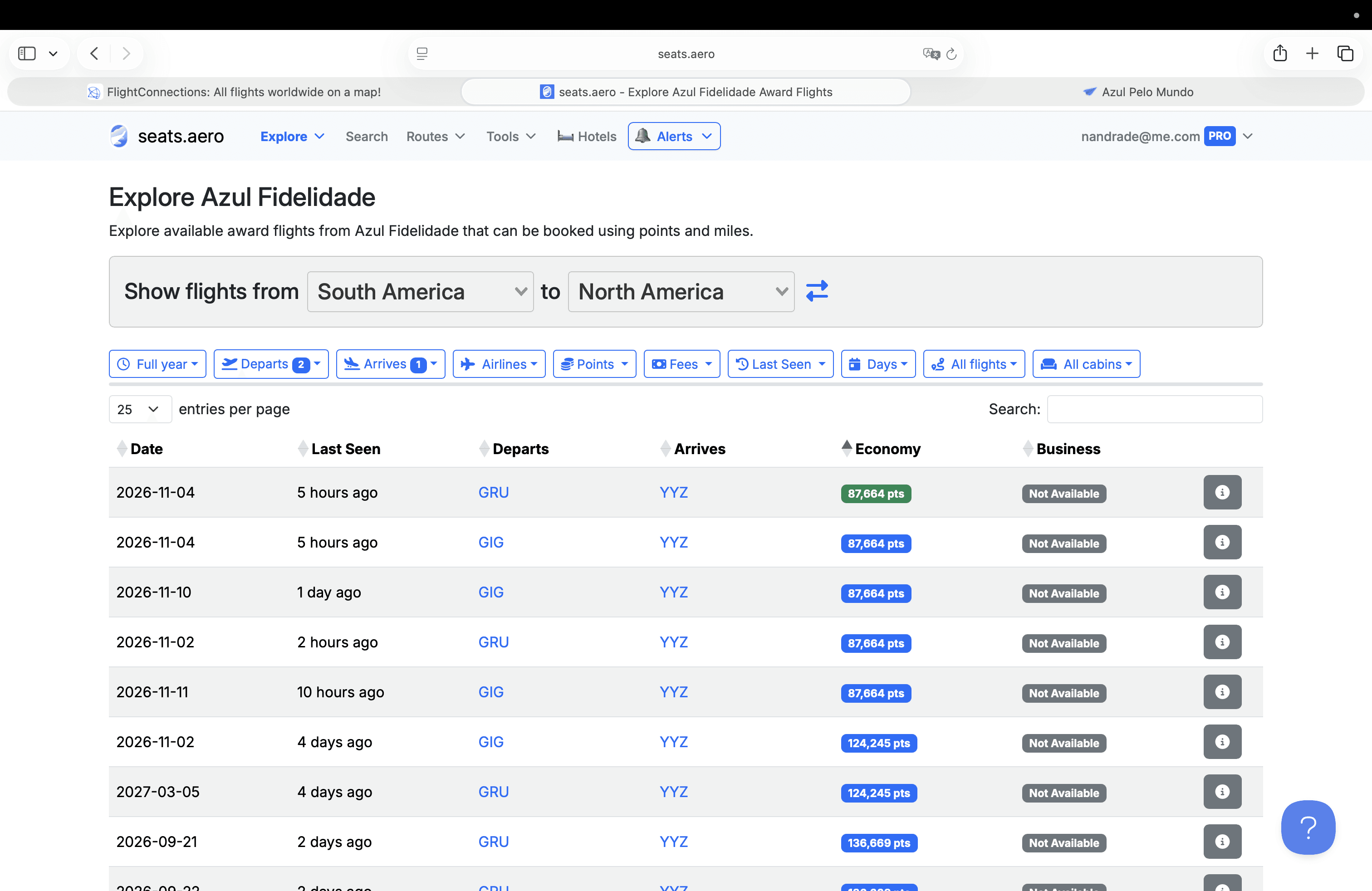Click 87,664 pts green badge first row

[x=876, y=493]
